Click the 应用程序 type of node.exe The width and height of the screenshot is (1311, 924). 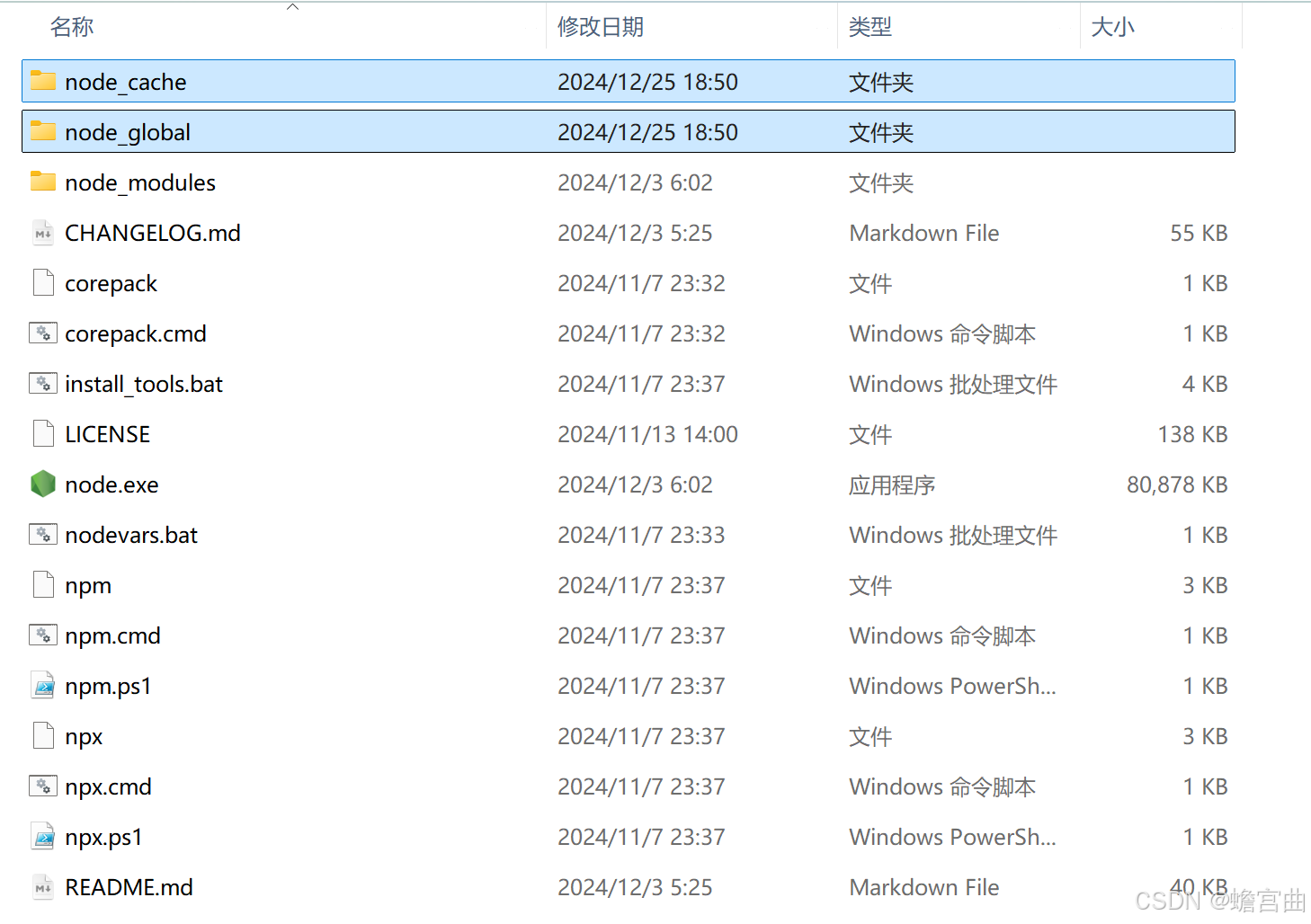892,484
